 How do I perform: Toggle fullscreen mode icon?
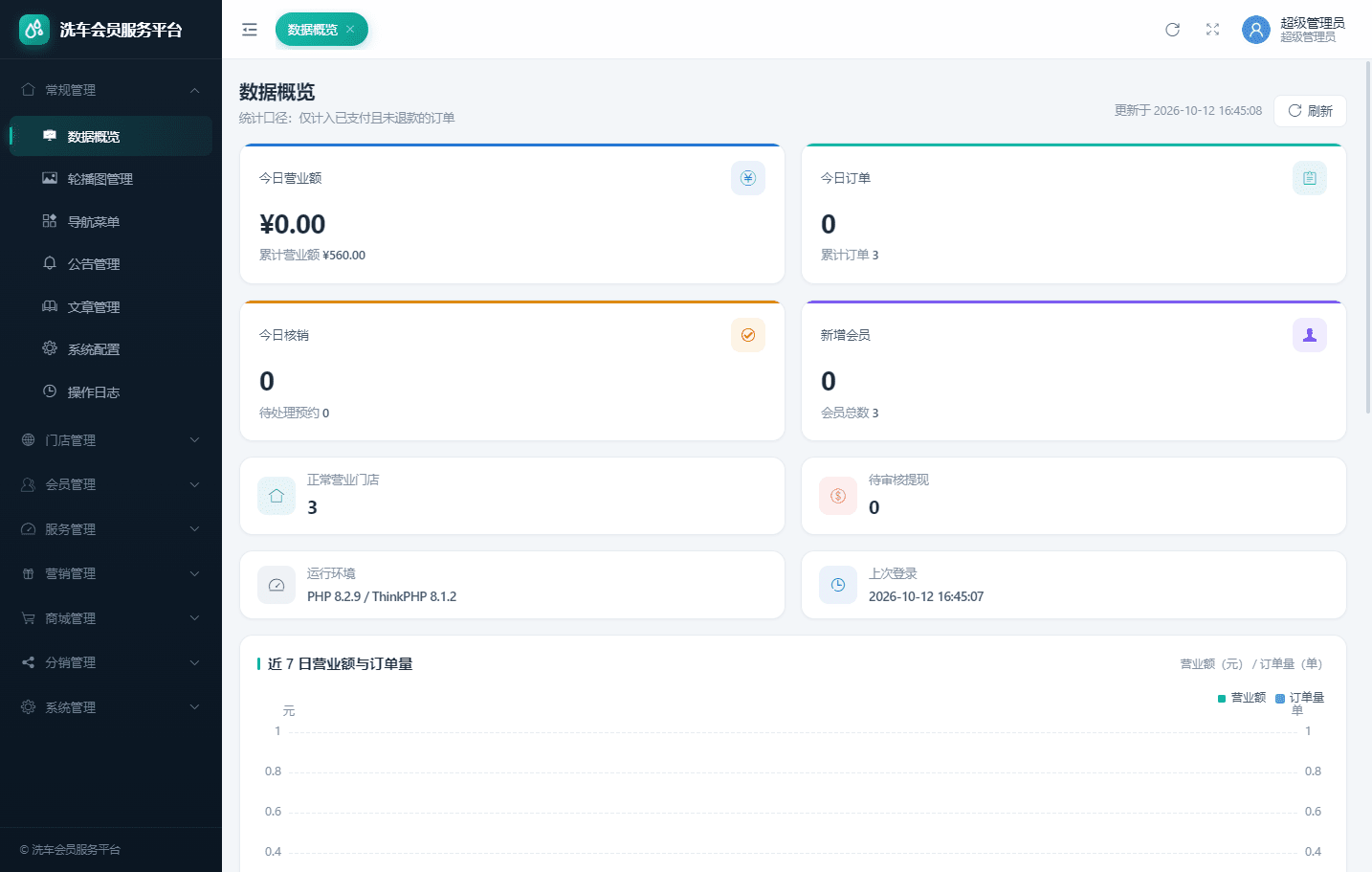pos(1212,30)
